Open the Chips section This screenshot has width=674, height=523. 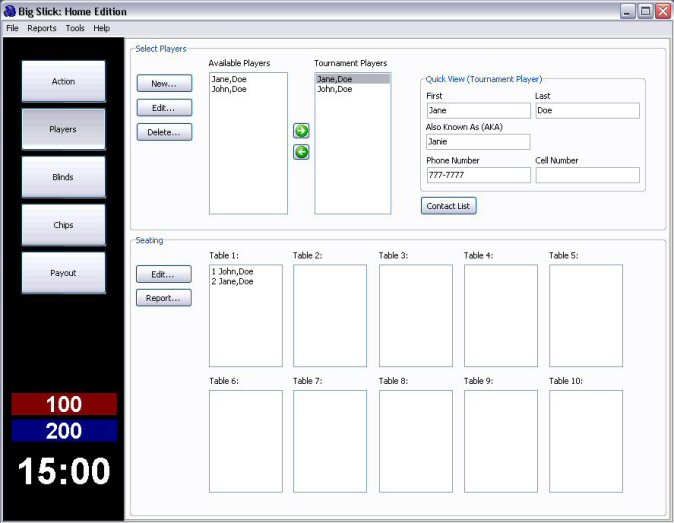pyautogui.click(x=64, y=225)
